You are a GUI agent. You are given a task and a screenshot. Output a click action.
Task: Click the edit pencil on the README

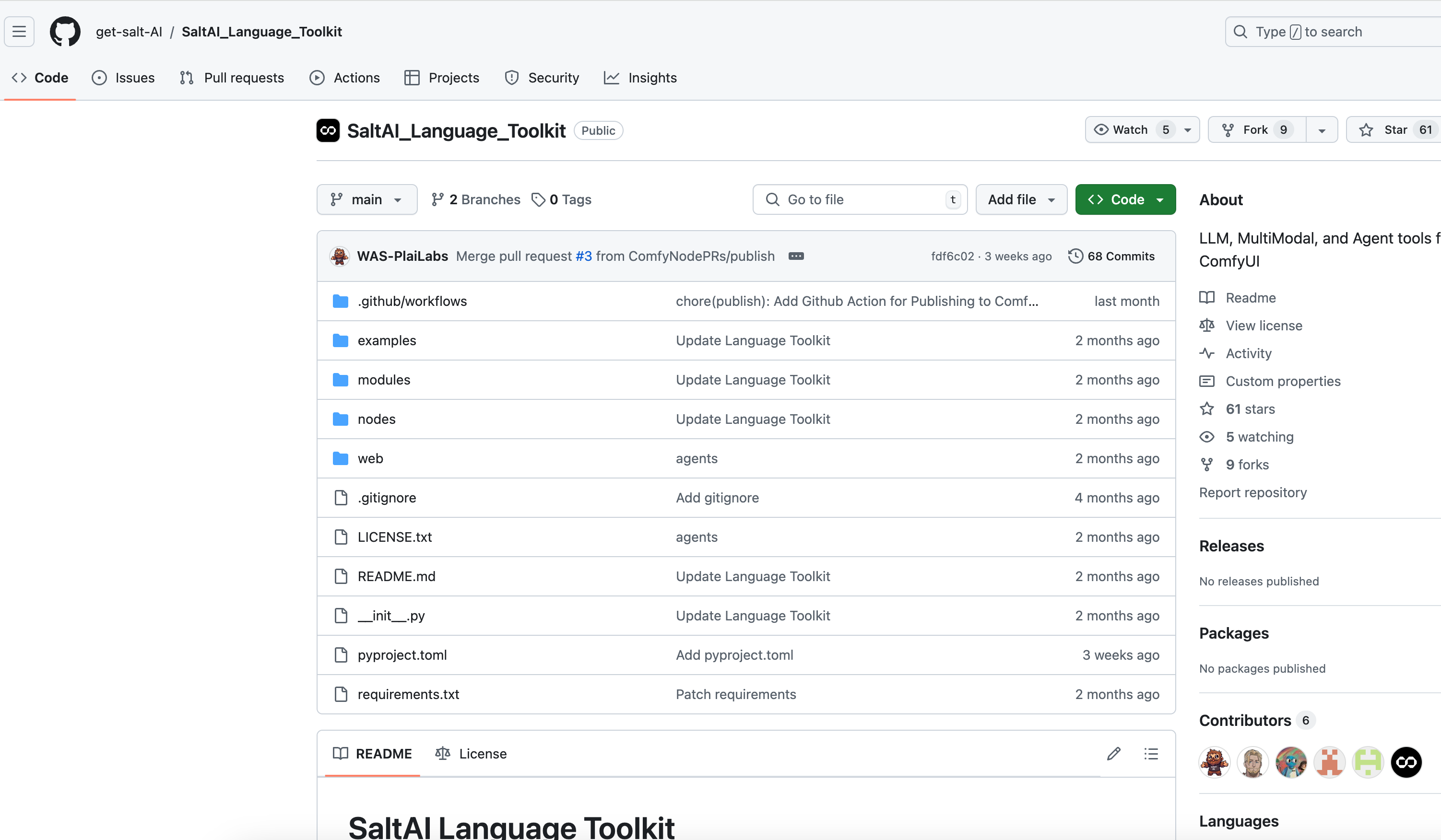[x=1113, y=753]
